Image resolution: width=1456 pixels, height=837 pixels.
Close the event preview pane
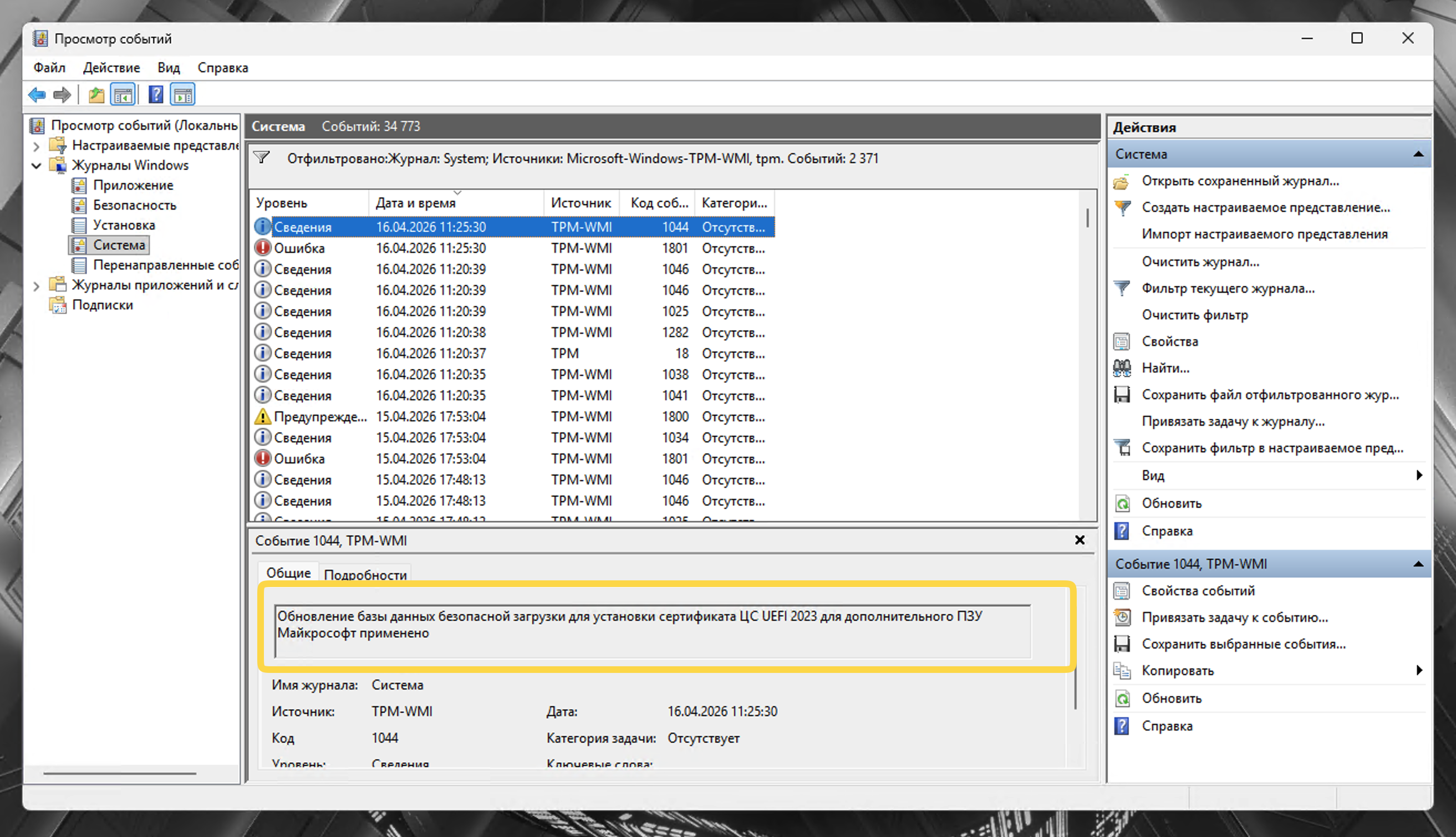pos(1080,540)
